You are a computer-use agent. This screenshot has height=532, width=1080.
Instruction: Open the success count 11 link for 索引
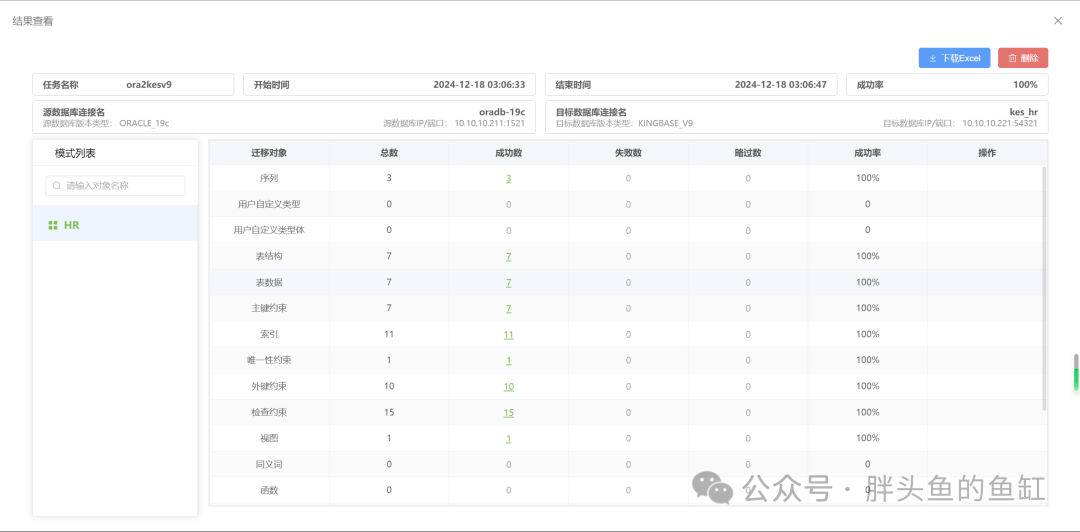tap(508, 334)
